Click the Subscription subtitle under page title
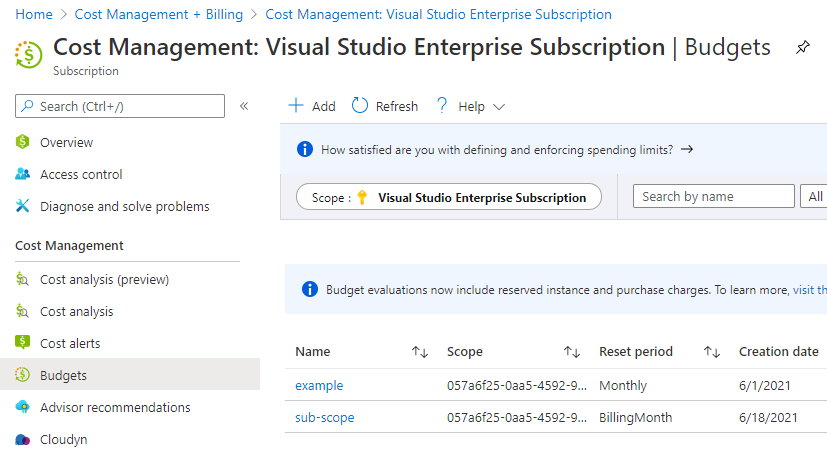The image size is (827, 454). (x=85, y=71)
